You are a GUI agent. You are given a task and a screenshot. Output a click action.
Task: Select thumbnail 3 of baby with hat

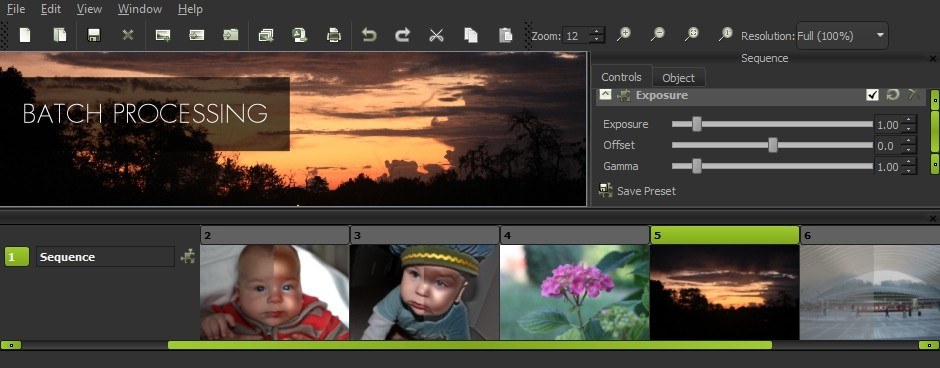click(424, 292)
